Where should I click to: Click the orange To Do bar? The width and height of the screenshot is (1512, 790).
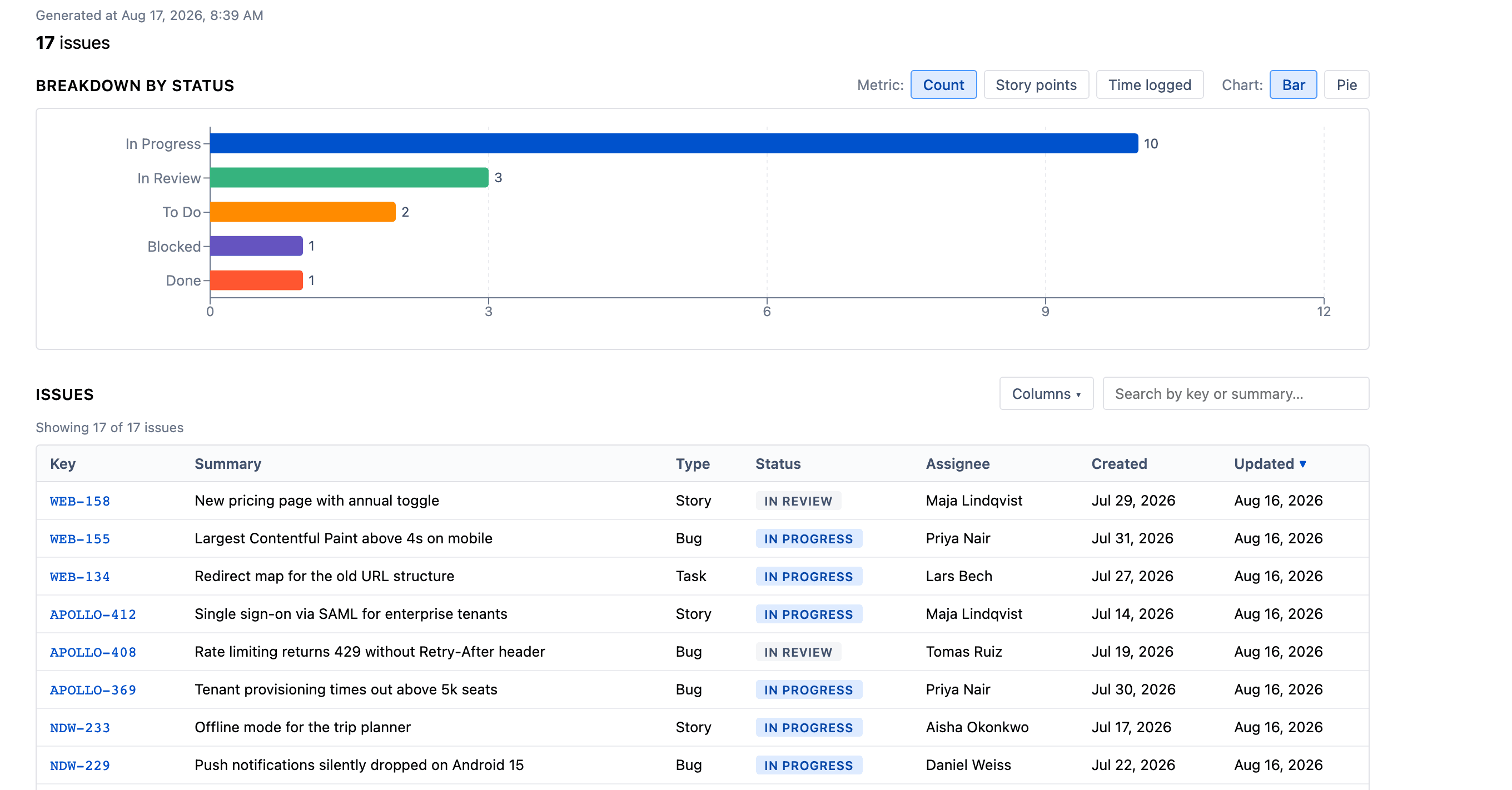[303, 212]
